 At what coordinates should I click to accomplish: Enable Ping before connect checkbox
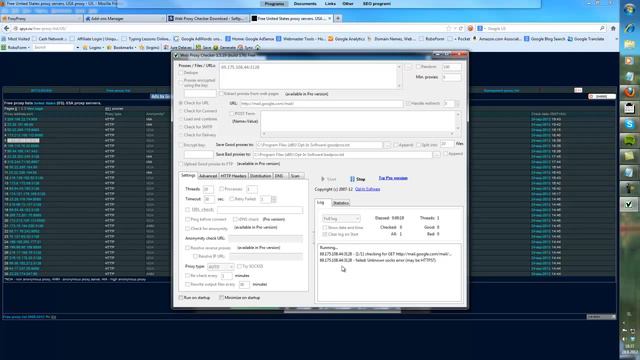pyautogui.click(x=187, y=219)
